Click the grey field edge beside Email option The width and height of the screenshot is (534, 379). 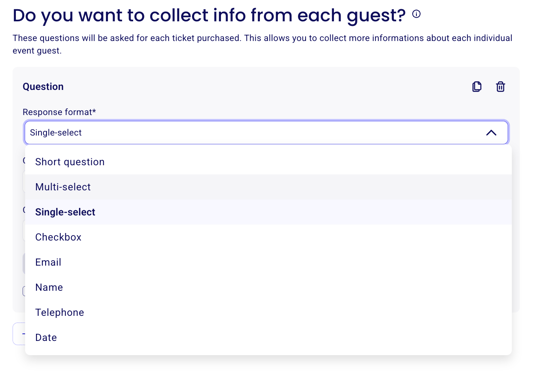click(x=23, y=264)
